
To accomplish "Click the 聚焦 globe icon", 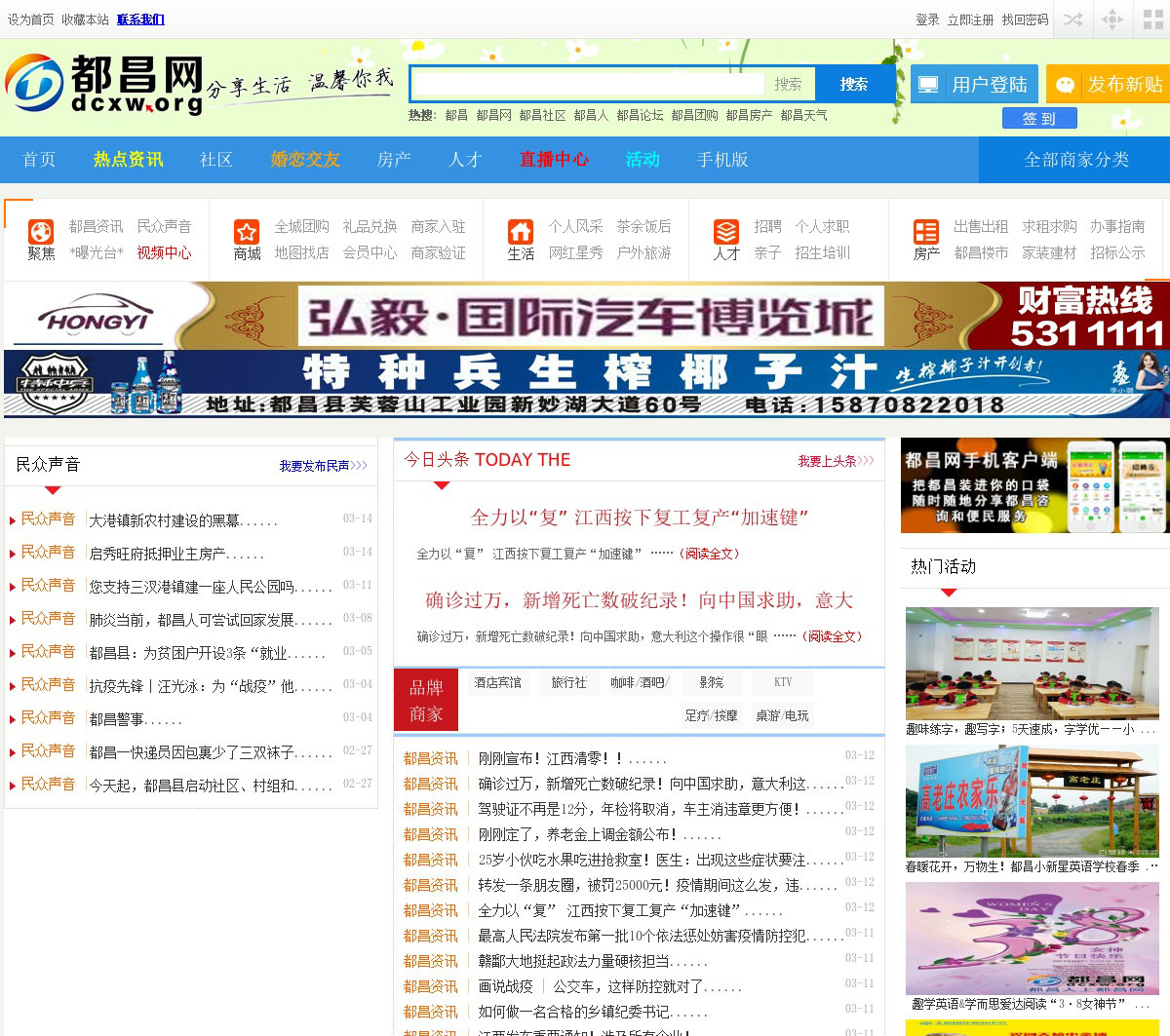I will [x=41, y=232].
